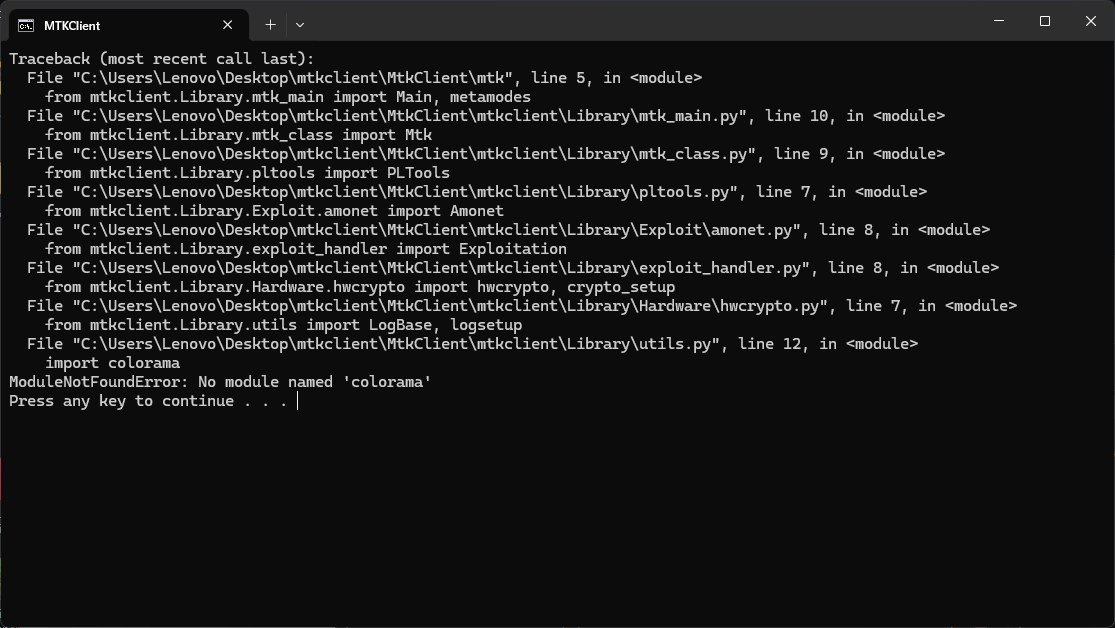Close the MTKClient tab

pyautogui.click(x=228, y=25)
